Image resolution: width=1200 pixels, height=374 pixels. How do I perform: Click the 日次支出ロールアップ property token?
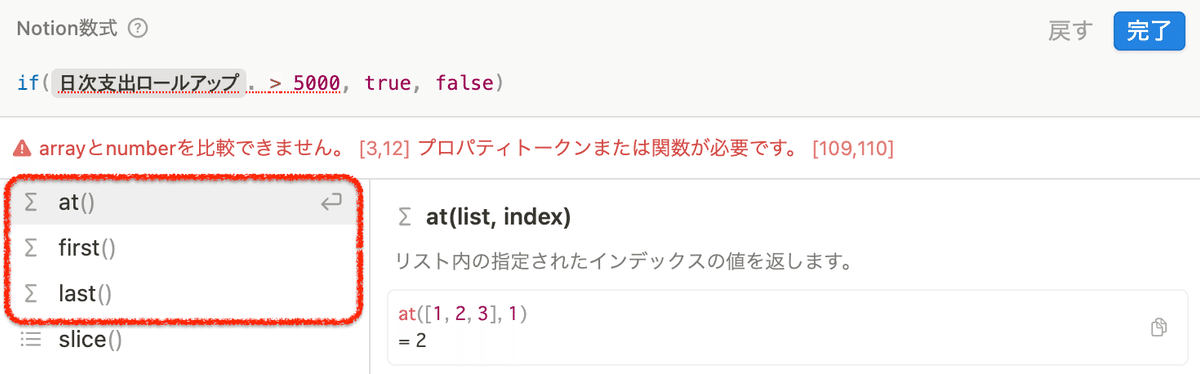[x=149, y=83]
